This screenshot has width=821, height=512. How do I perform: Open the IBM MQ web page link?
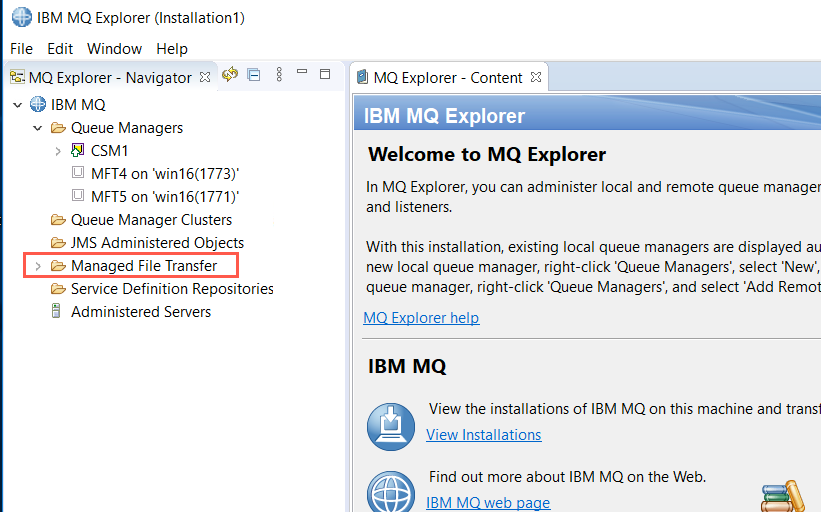(x=488, y=503)
